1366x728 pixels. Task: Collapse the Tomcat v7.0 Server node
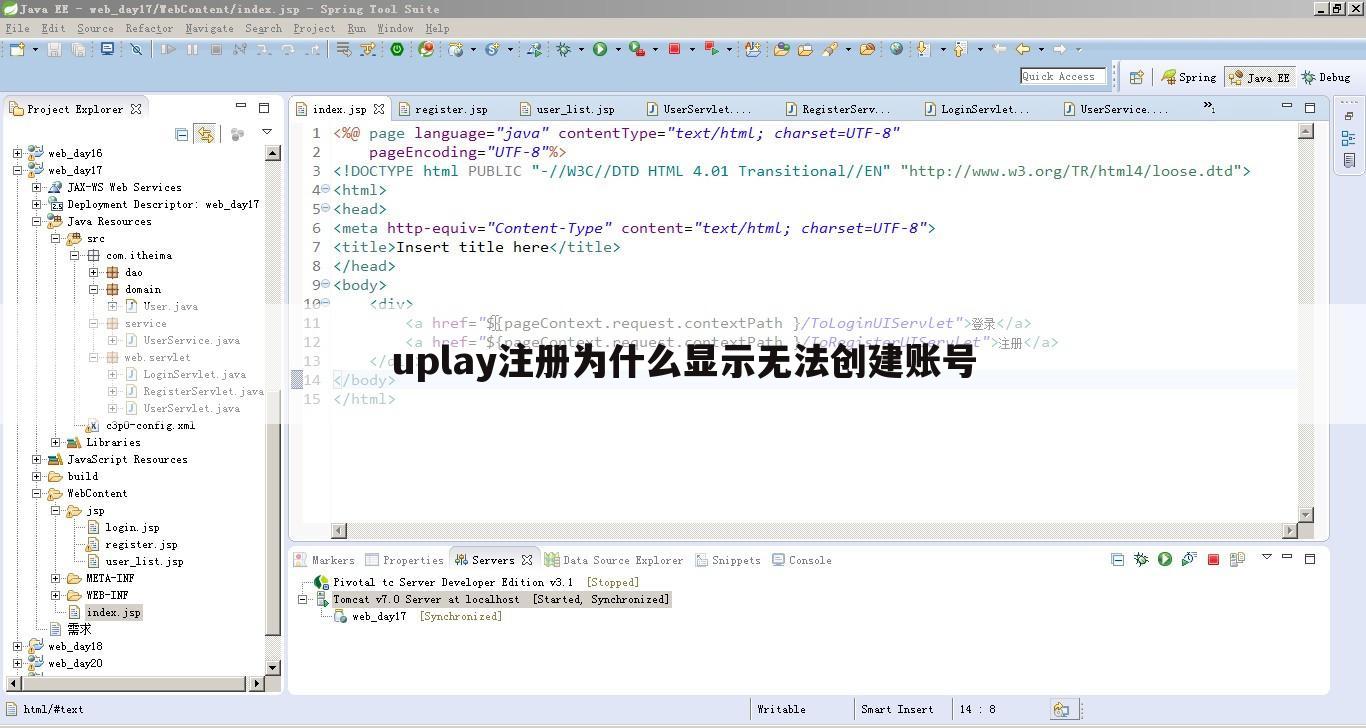(302, 599)
